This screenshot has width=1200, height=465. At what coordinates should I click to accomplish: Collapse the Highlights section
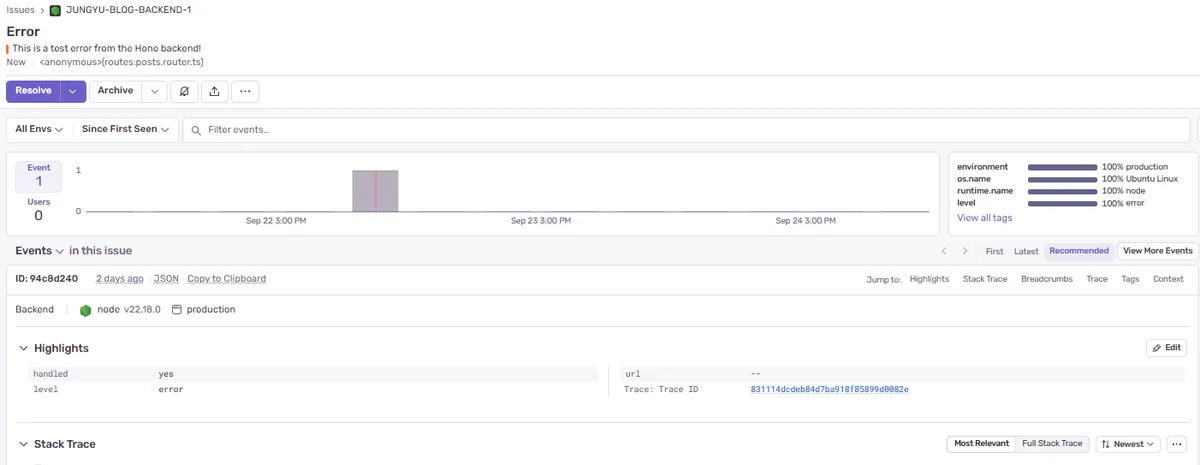tap(24, 348)
